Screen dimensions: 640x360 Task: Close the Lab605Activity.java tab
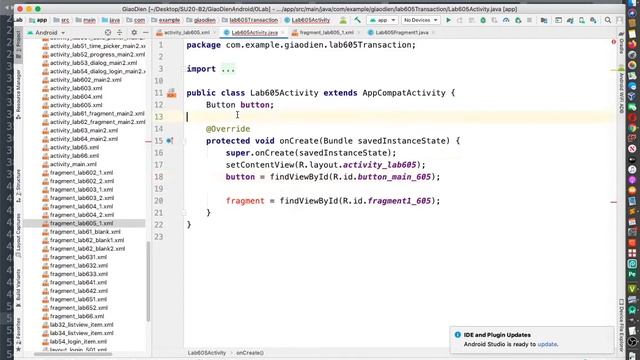pos(282,32)
